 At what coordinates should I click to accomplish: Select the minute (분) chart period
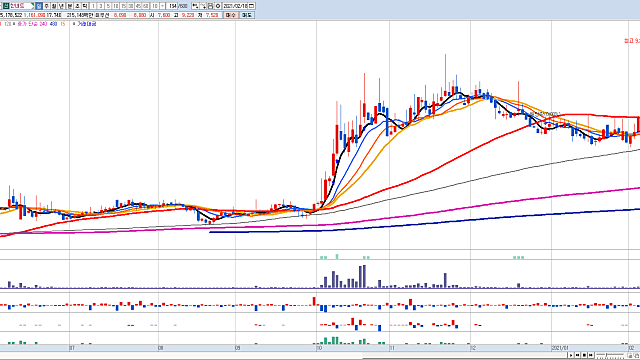70,6
